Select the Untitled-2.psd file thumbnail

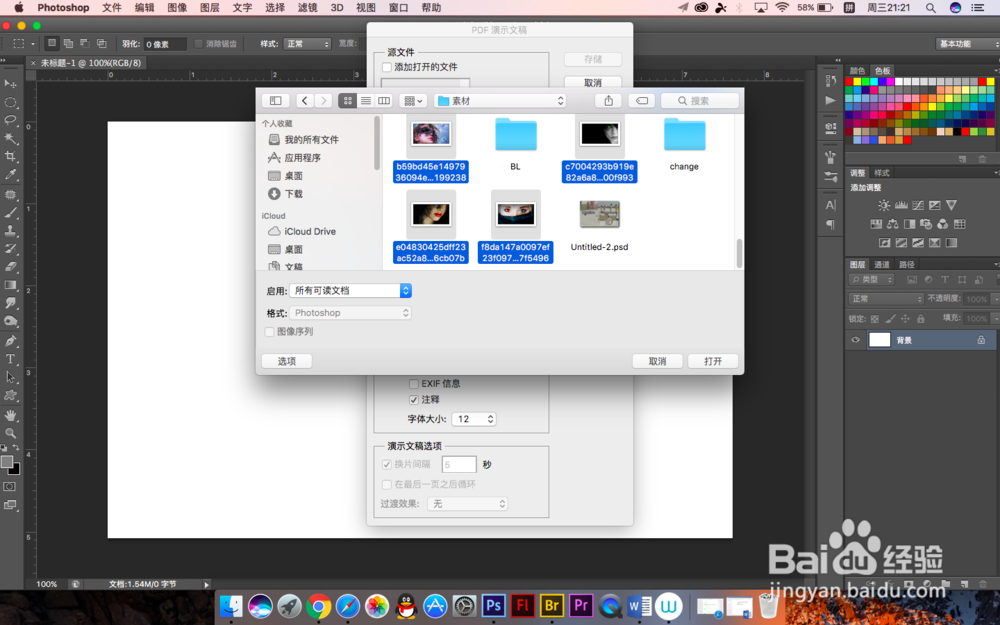point(599,213)
